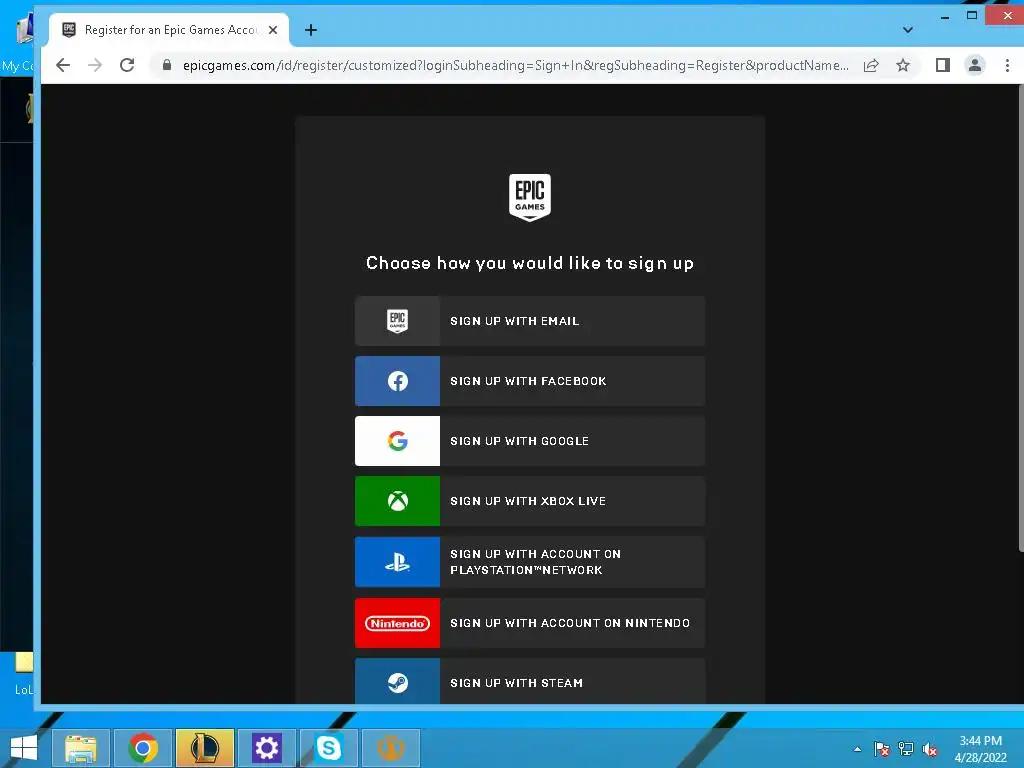1024x768 pixels.
Task: Close the Epic Games register tab
Action: click(273, 30)
